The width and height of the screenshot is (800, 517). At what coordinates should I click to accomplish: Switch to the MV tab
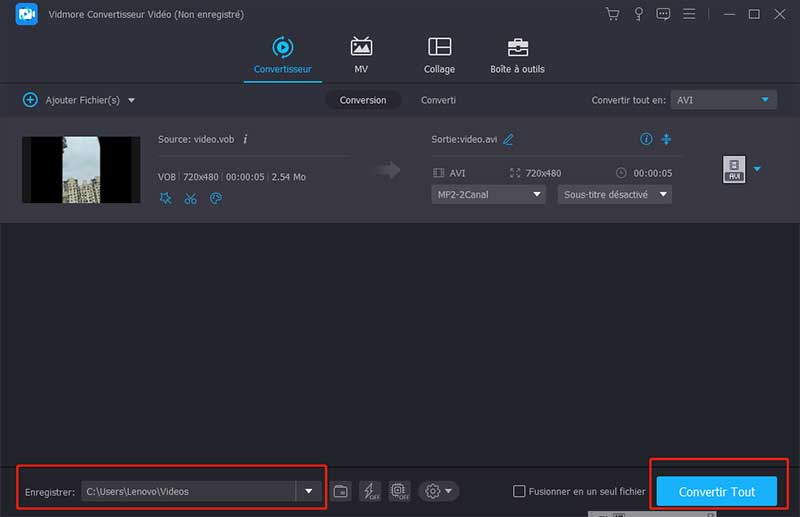pos(361,55)
